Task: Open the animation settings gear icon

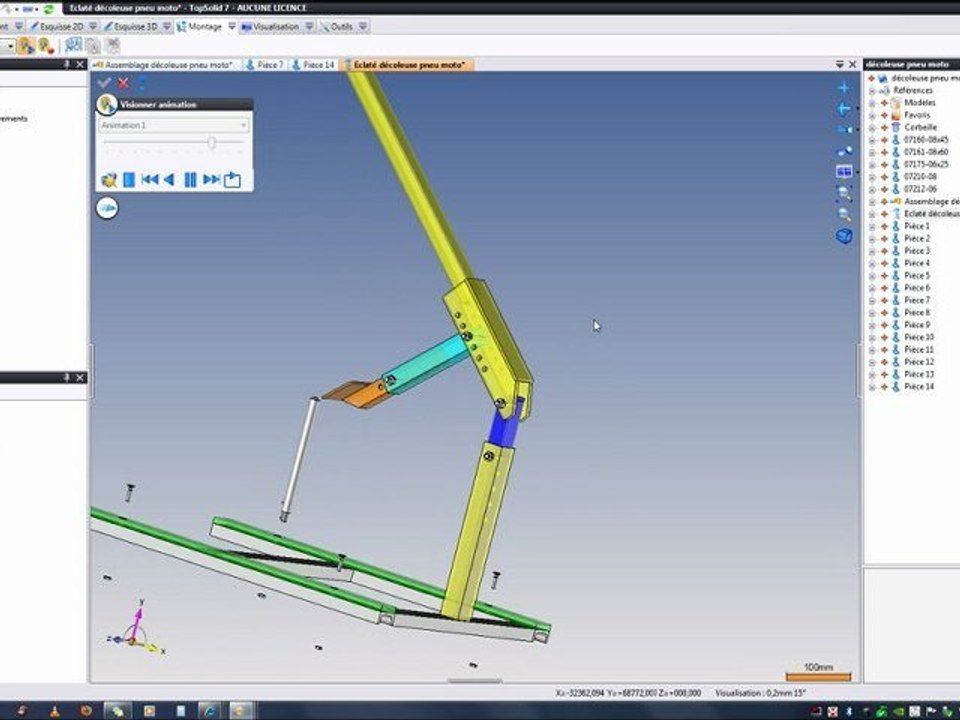Action: click(x=109, y=179)
